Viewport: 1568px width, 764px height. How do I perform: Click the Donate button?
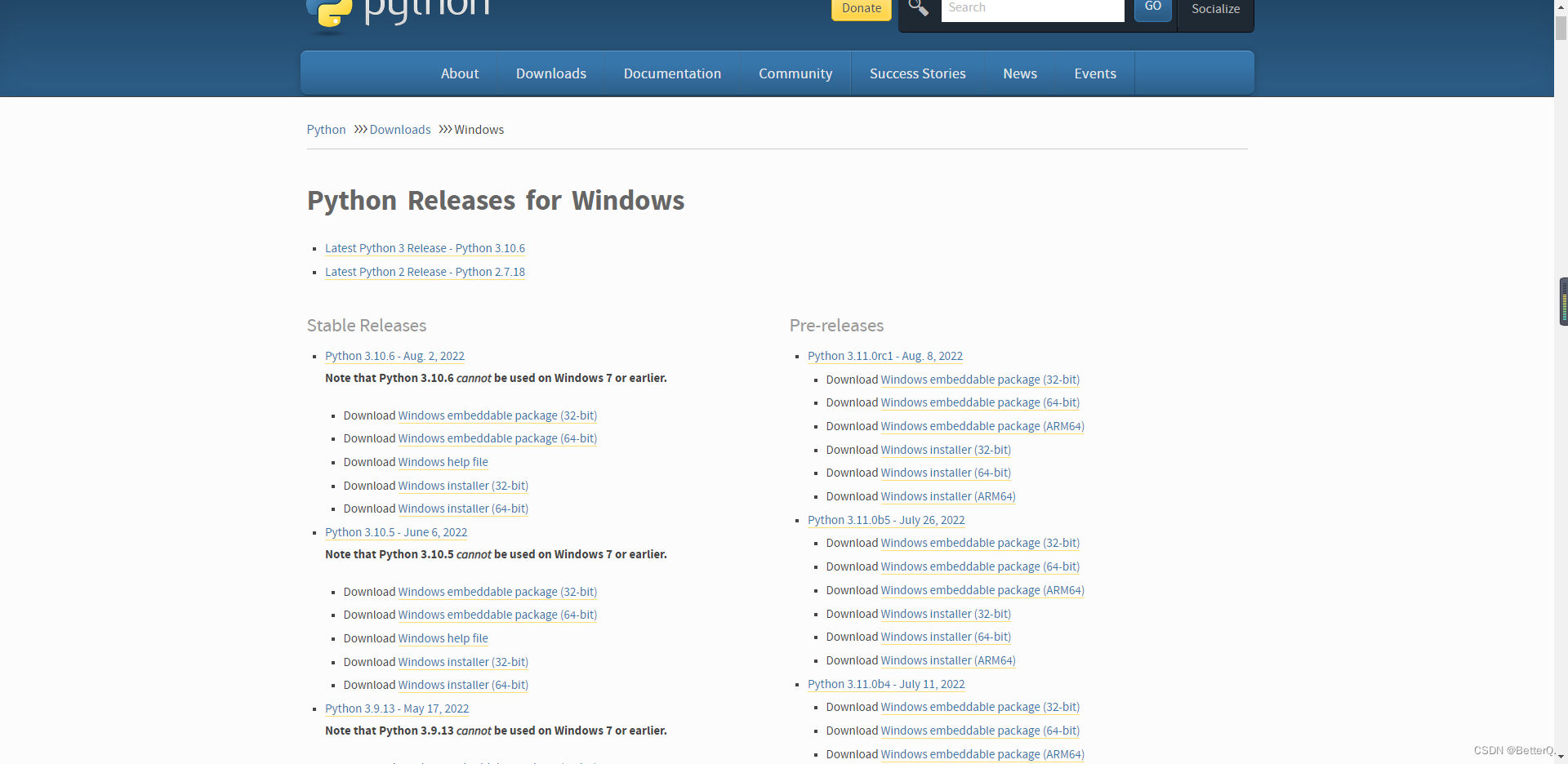(862, 9)
